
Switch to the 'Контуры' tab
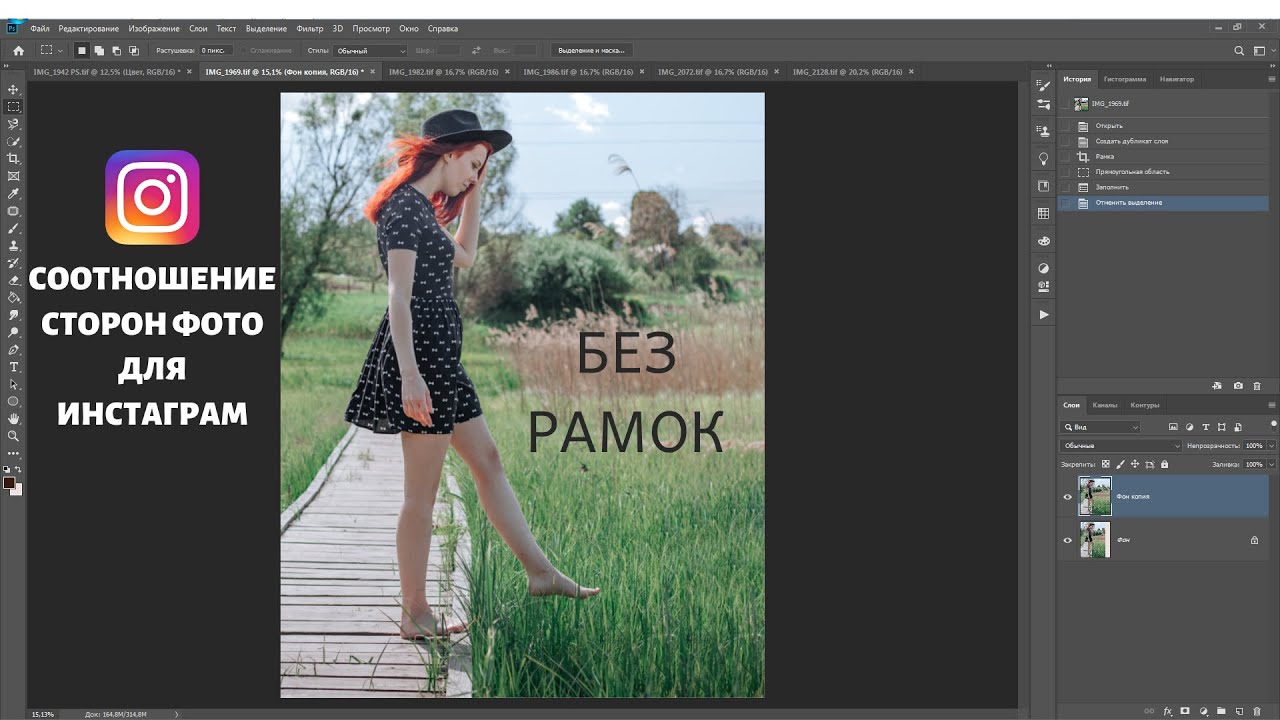[x=1145, y=405]
